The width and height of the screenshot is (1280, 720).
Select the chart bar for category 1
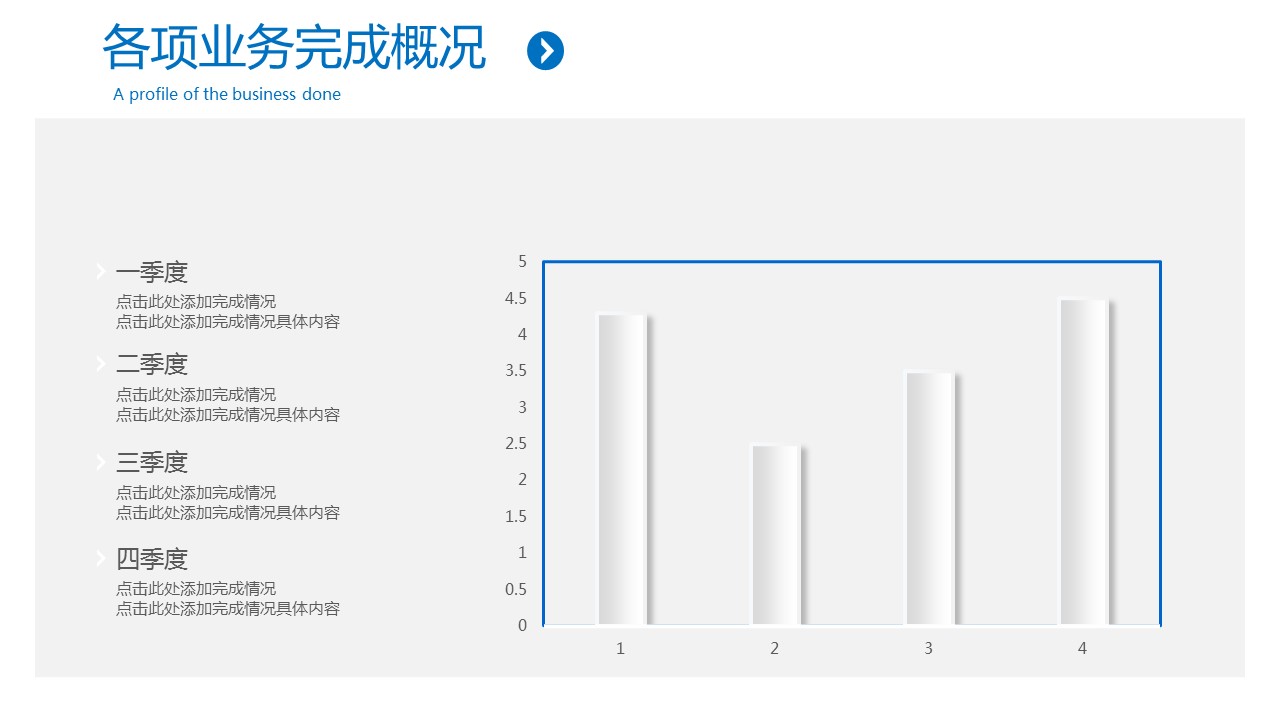click(622, 470)
